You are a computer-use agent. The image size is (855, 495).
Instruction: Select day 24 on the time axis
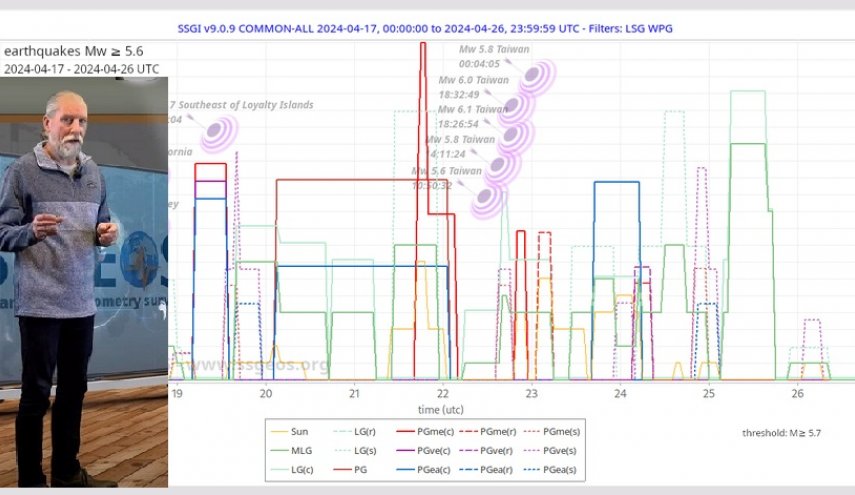620,393
